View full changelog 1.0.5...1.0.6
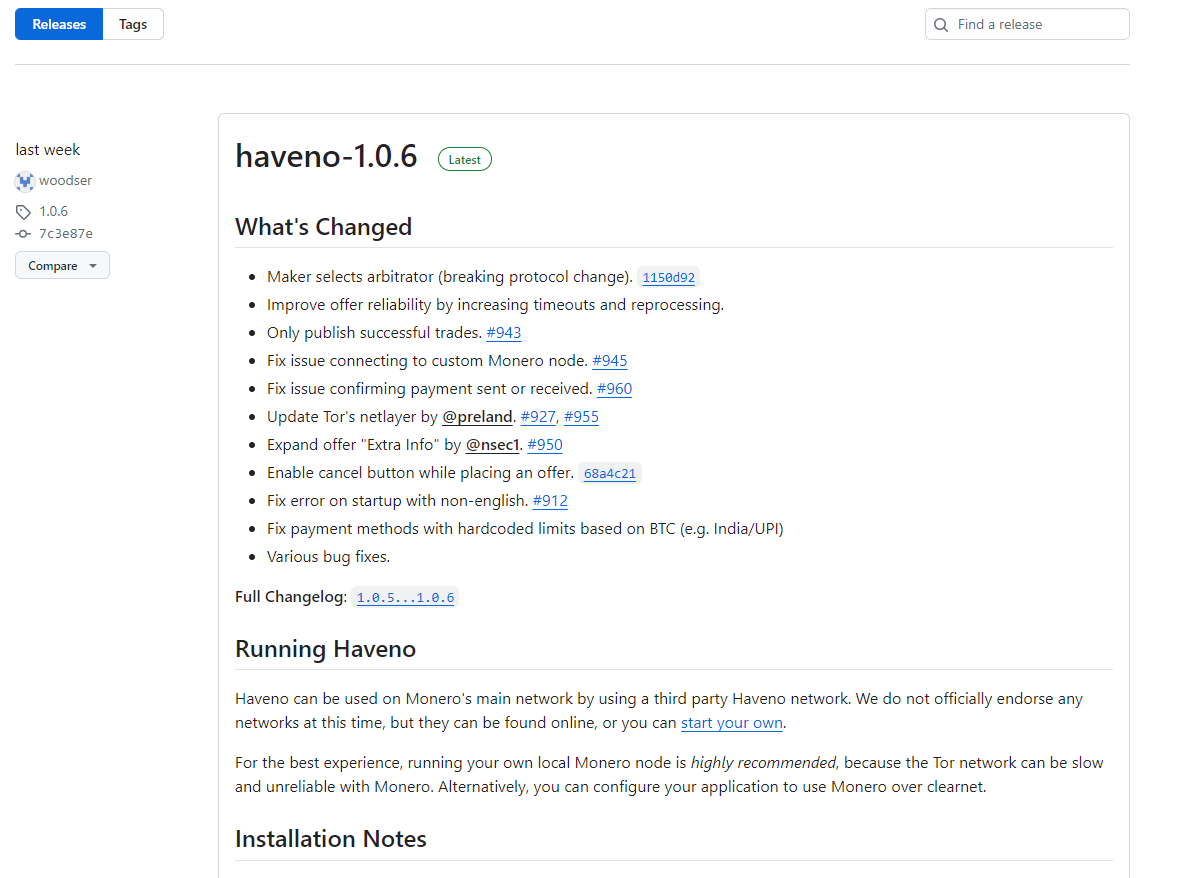The width and height of the screenshot is (1192, 878). pos(405,598)
